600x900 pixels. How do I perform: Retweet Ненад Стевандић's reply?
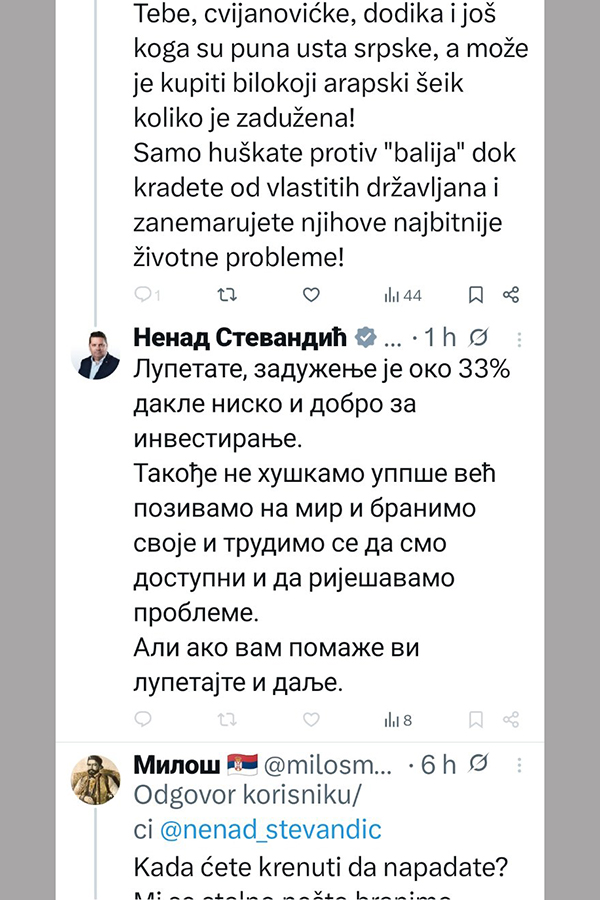(x=228, y=719)
